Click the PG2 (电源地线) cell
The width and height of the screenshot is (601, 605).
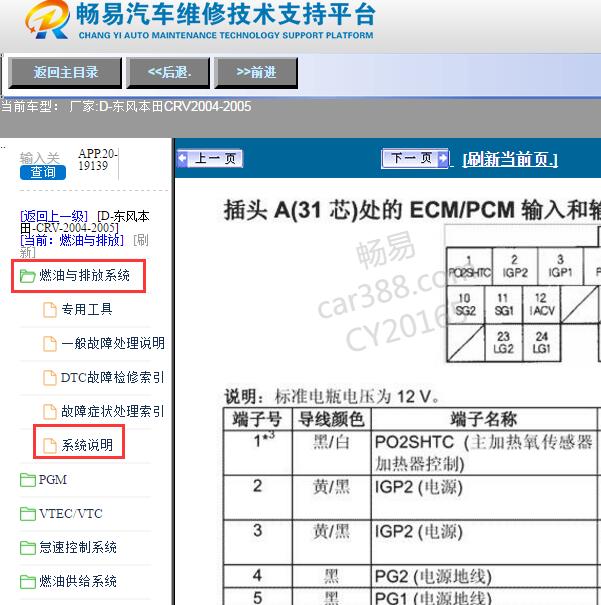(x=484, y=576)
